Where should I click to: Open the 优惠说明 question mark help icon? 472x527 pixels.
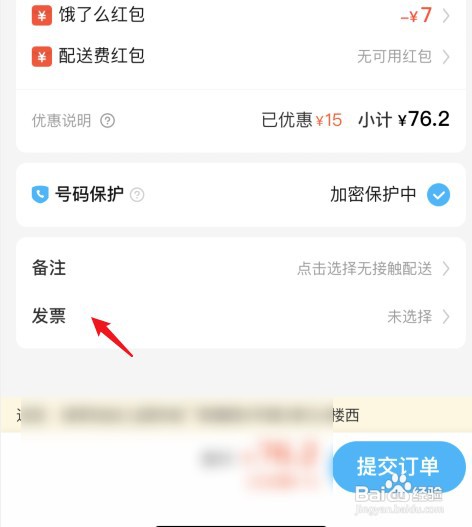click(x=108, y=120)
